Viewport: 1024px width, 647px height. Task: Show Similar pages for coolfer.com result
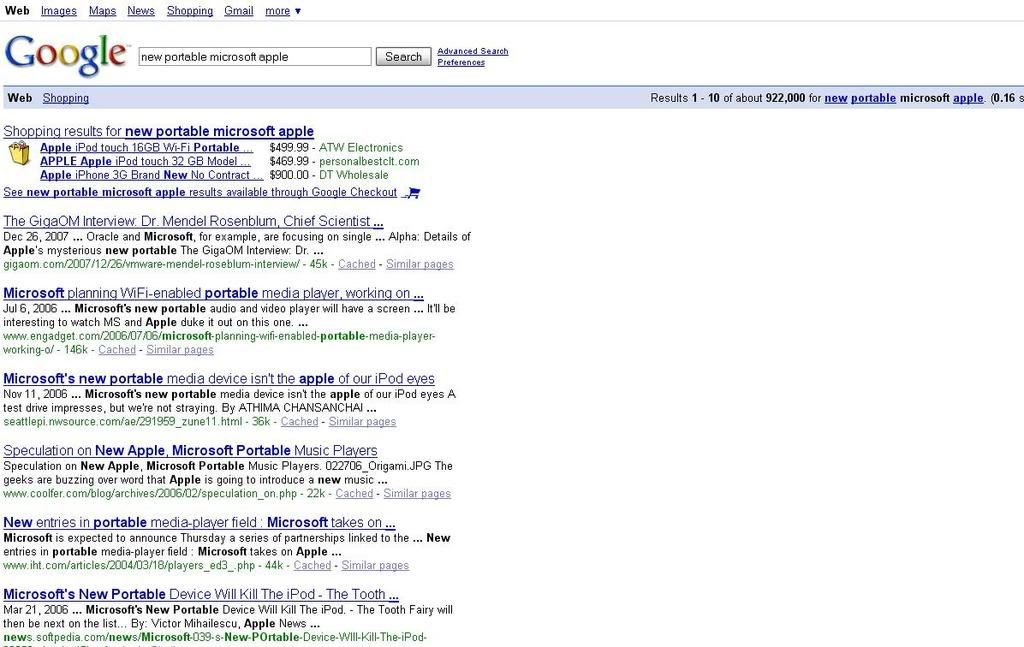click(x=417, y=494)
